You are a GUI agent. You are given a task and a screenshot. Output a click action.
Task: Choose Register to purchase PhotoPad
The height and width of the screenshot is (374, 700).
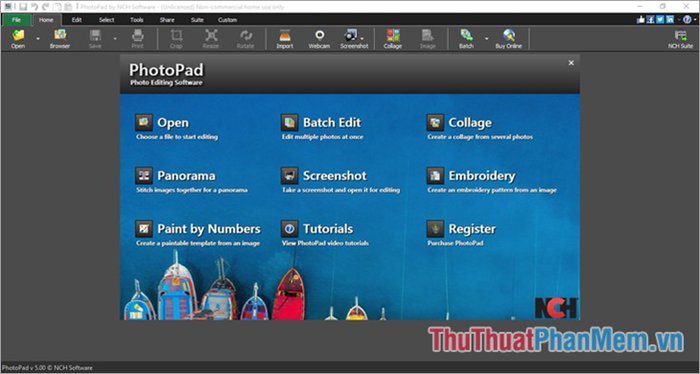click(461, 233)
